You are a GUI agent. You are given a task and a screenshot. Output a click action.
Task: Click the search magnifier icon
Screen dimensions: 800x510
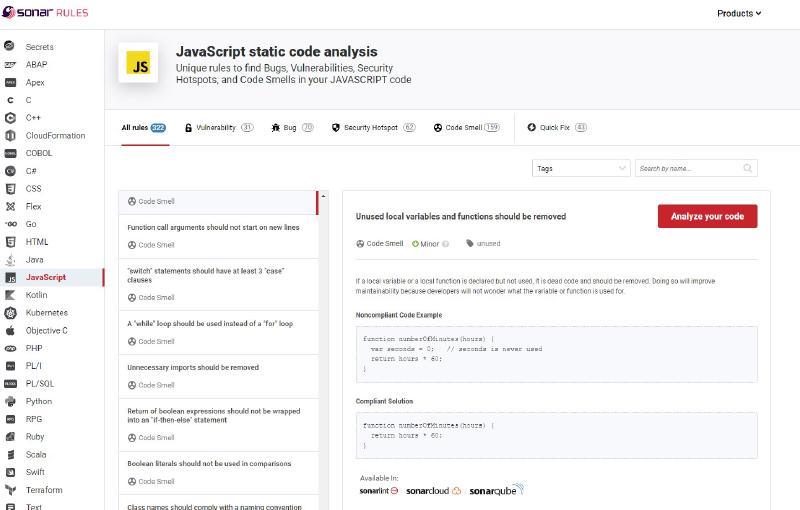(x=747, y=168)
